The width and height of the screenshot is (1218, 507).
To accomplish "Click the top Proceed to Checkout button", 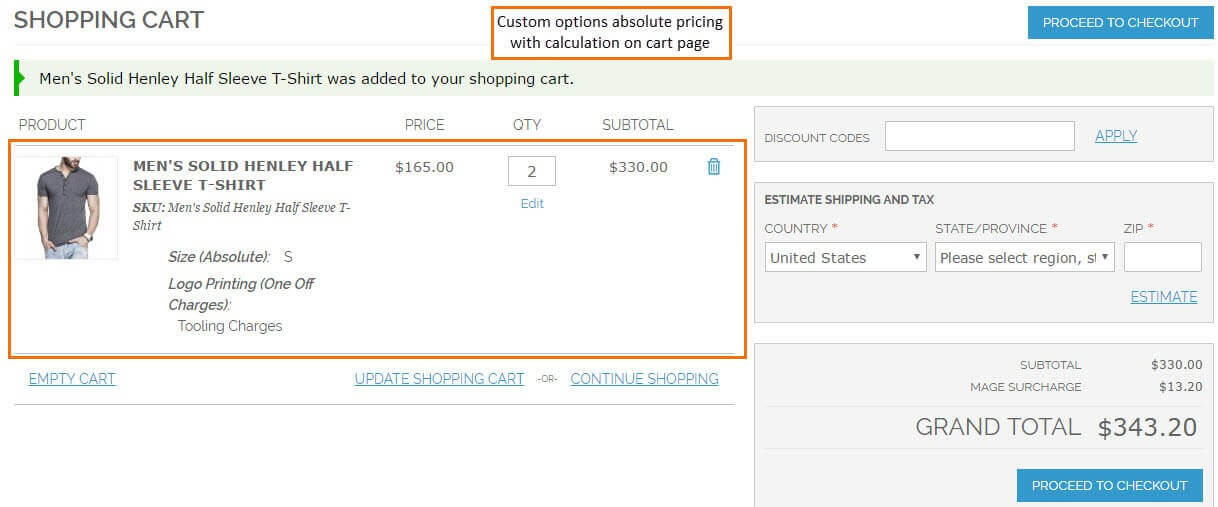I will 1120,22.
